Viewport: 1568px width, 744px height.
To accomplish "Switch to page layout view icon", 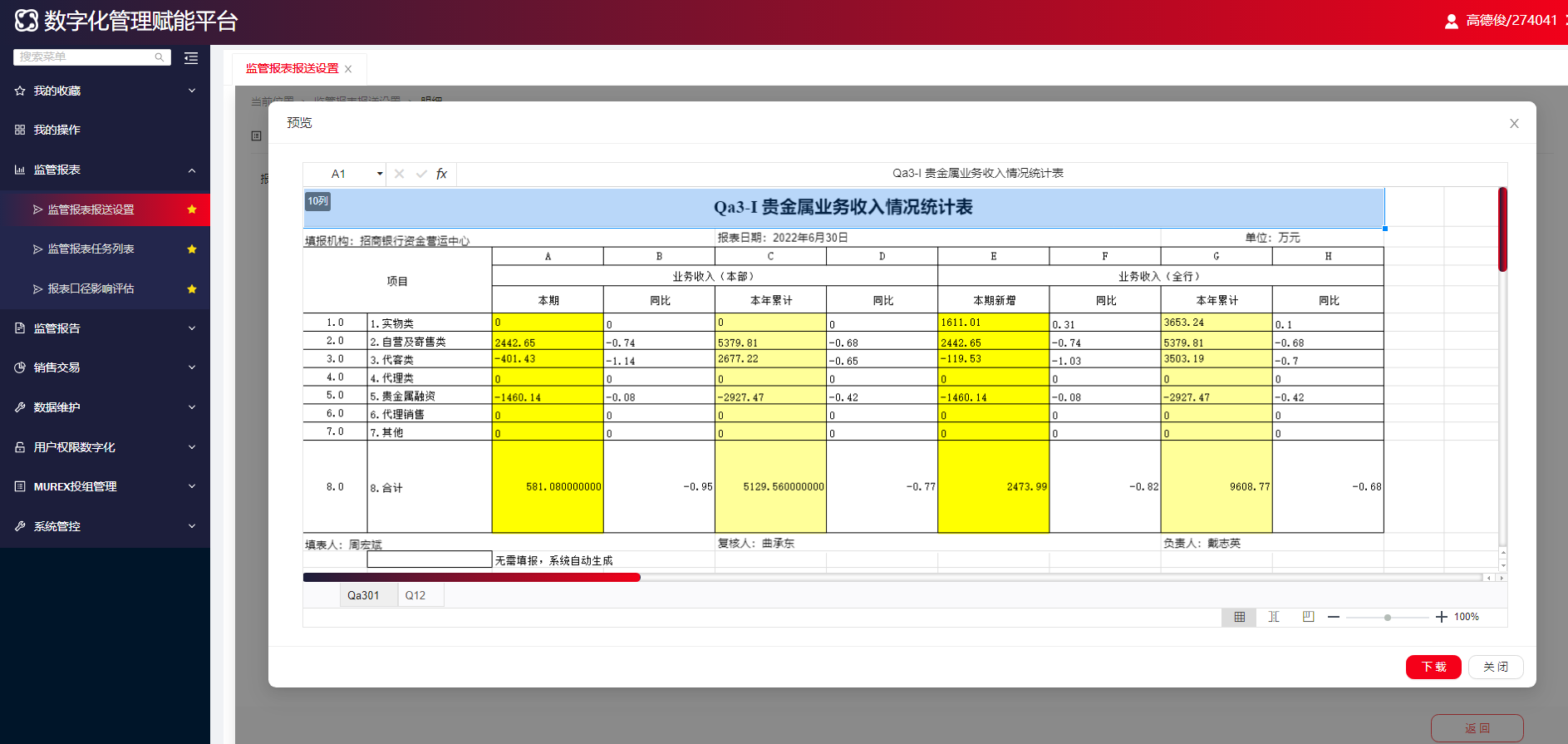I will click(x=1308, y=617).
